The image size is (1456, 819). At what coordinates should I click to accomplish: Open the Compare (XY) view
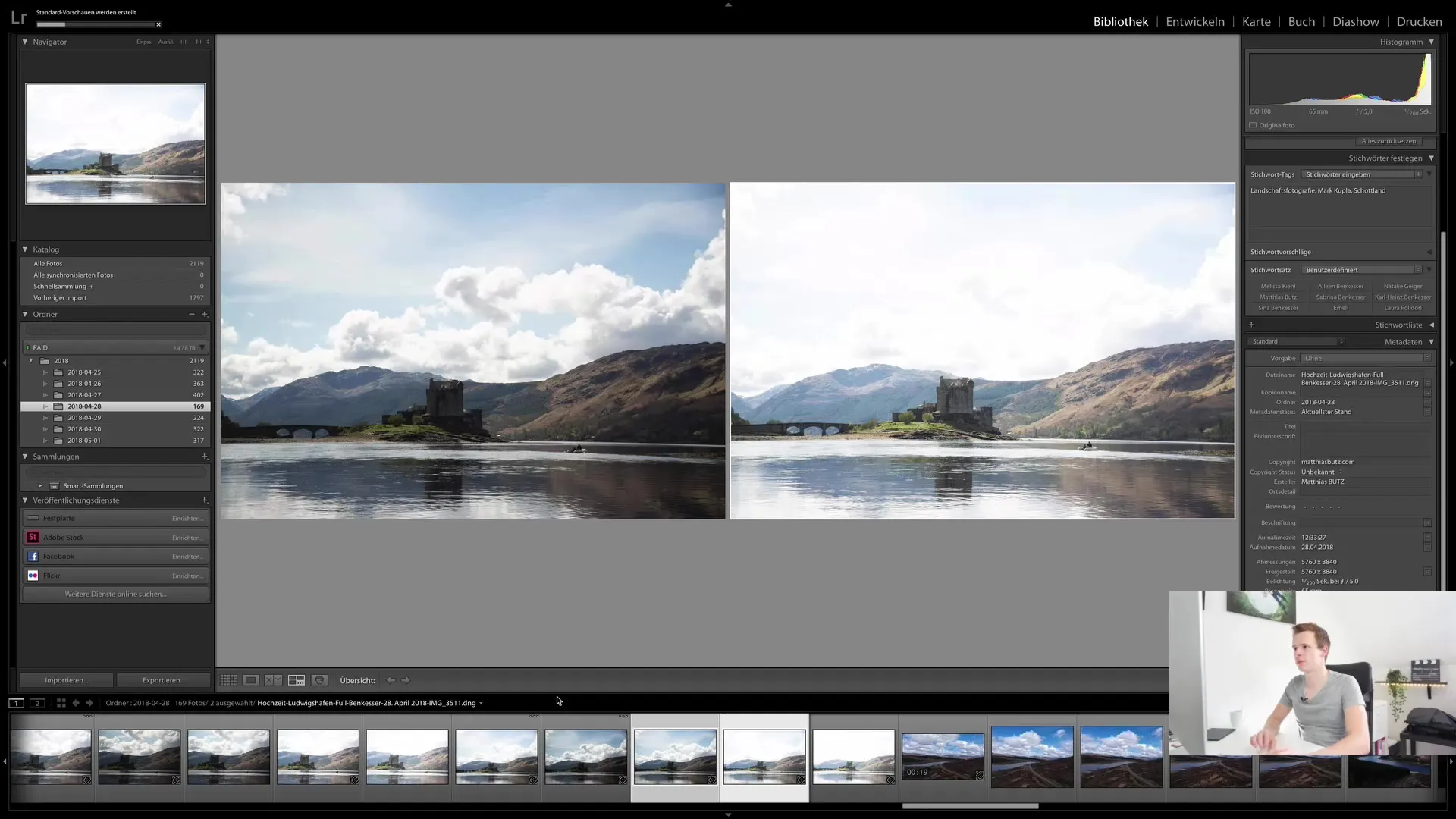[273, 680]
